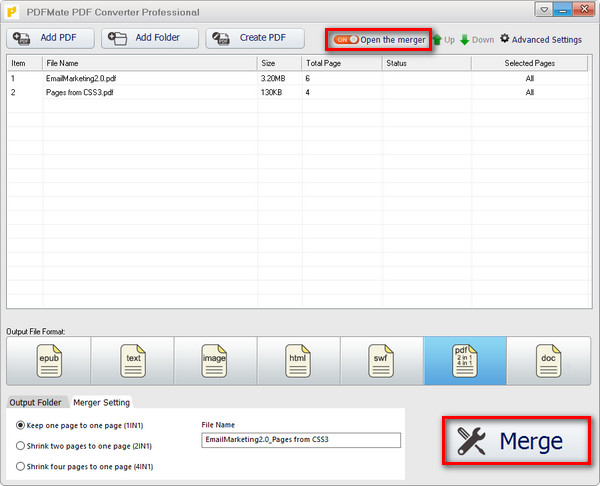The height and width of the screenshot is (486, 600).
Task: Select doc output format icon
Action: click(x=548, y=361)
